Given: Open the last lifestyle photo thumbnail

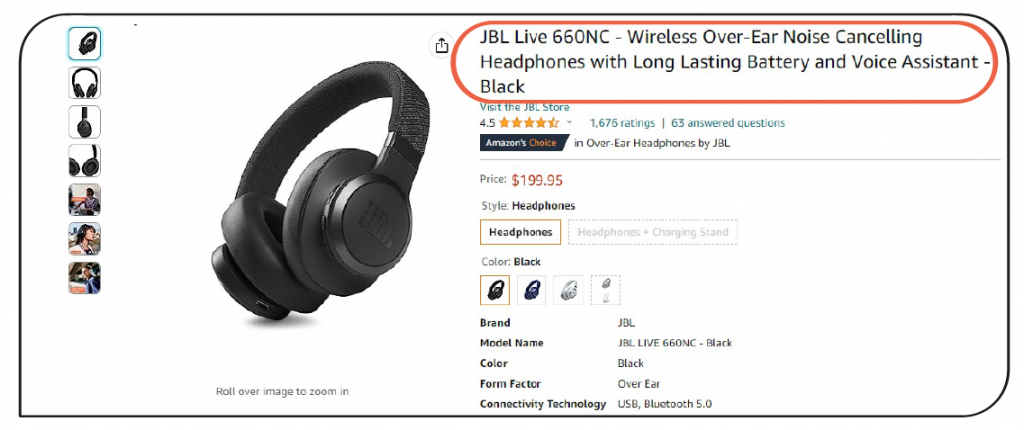Looking at the screenshot, I should click(84, 278).
